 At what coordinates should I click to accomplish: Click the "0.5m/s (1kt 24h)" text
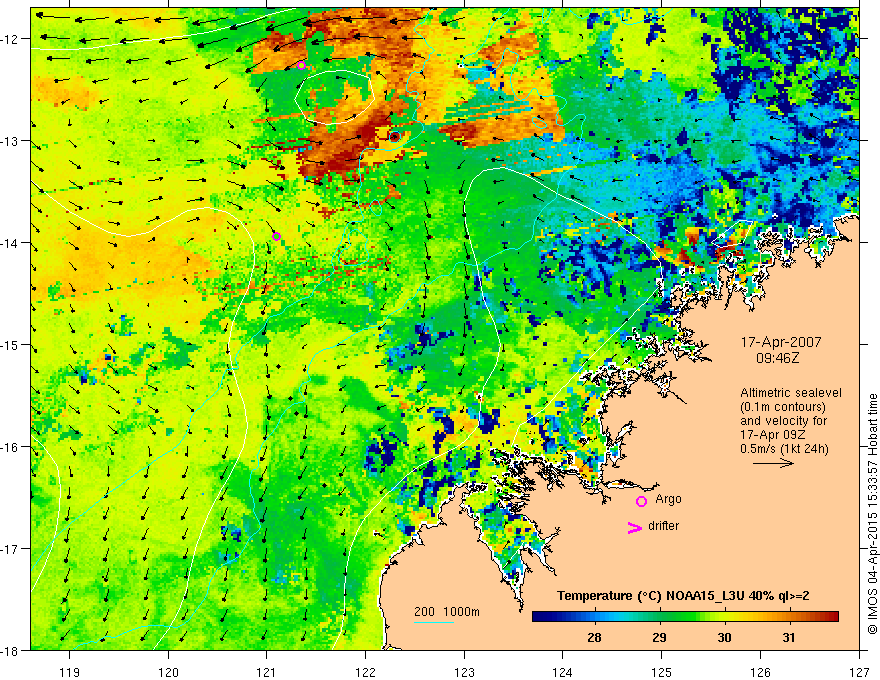784,449
